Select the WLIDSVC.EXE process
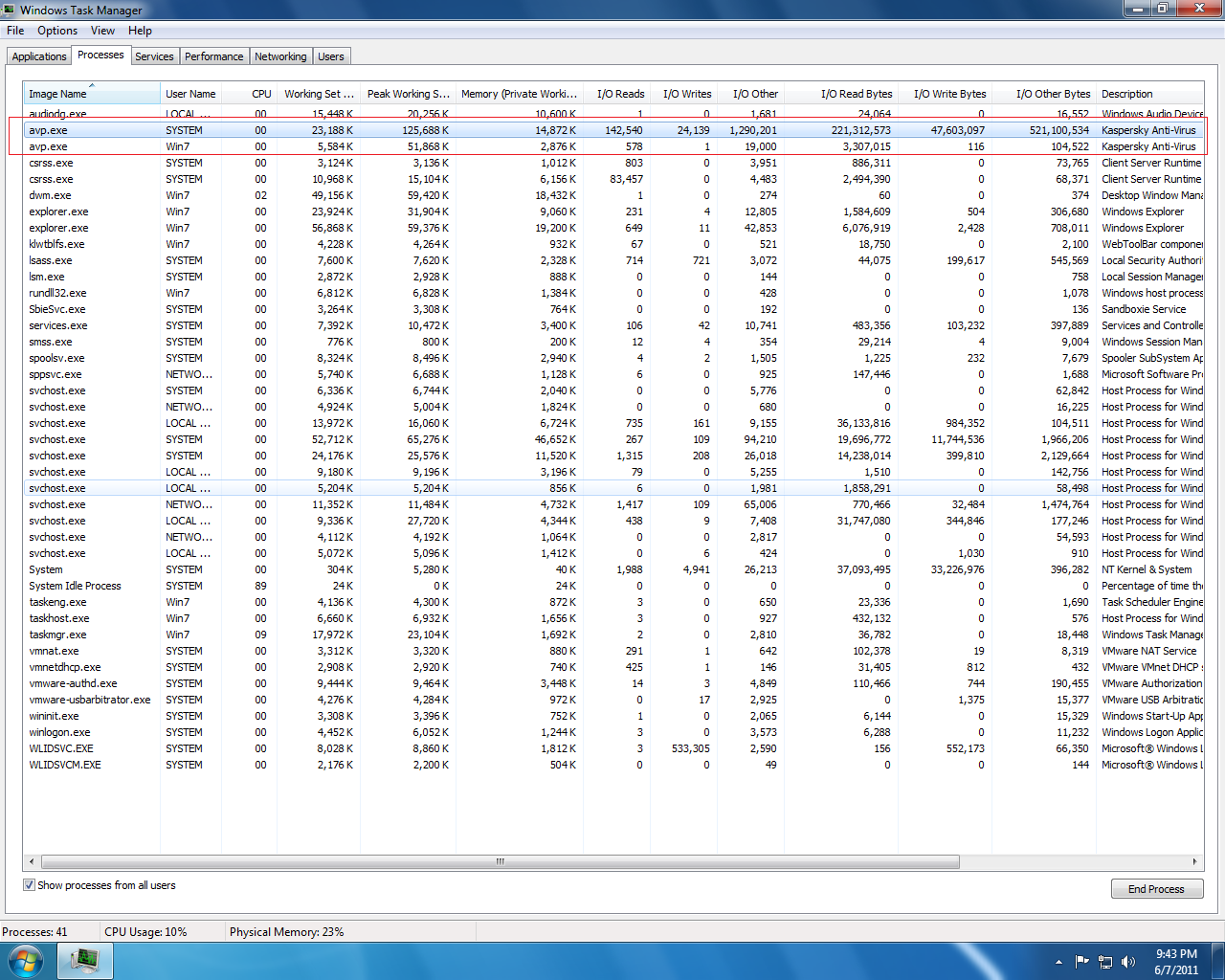The image size is (1225, 980). (x=613, y=748)
